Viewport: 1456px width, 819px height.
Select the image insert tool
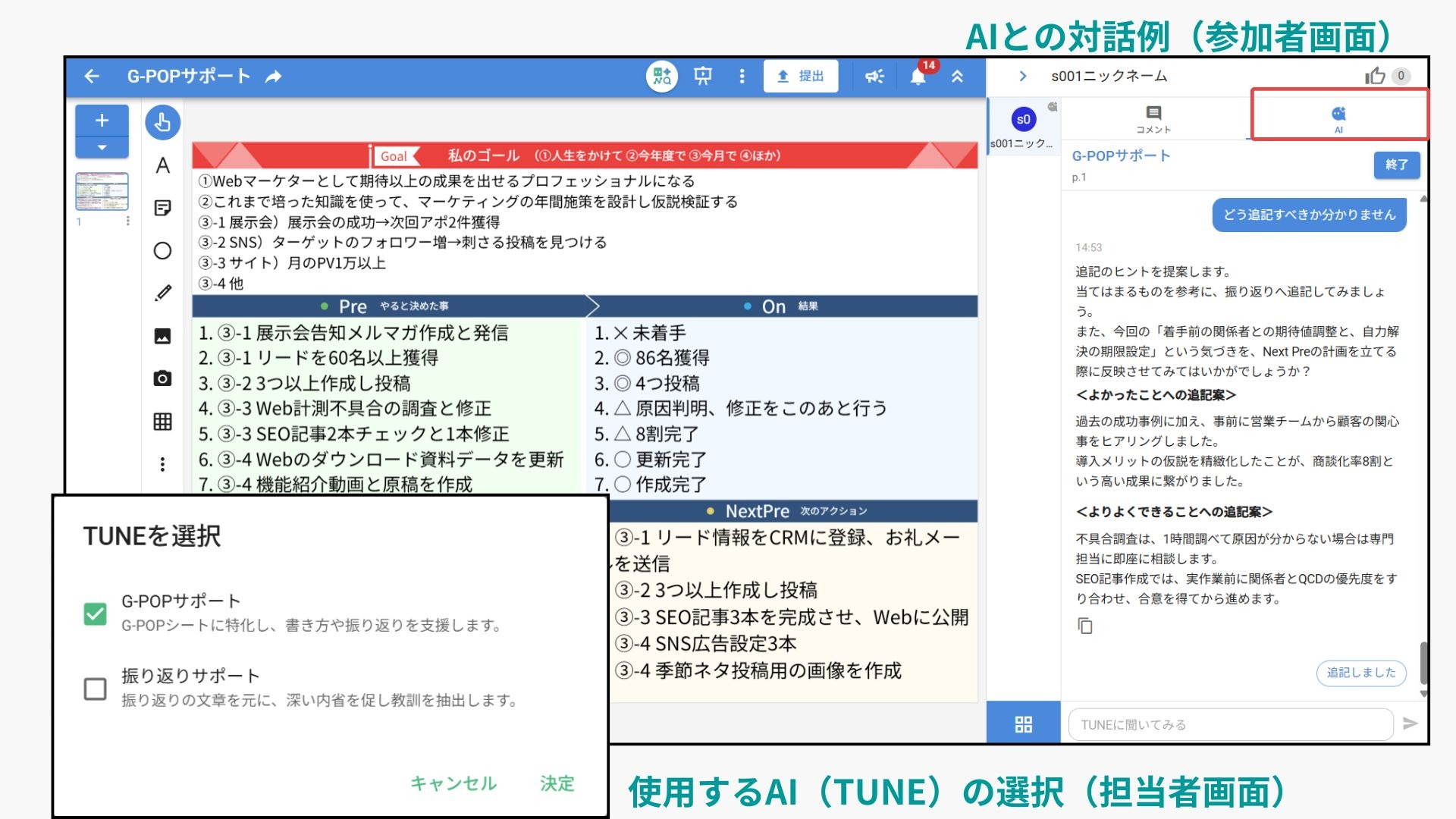pos(162,336)
